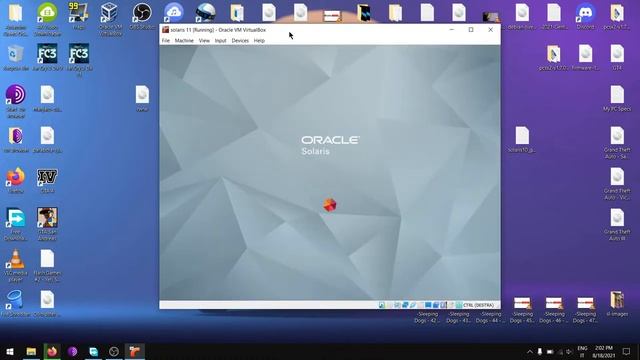The height and width of the screenshot is (360, 640).
Task: Select the OBS Studio desktop shortcut
Action: 142,16
